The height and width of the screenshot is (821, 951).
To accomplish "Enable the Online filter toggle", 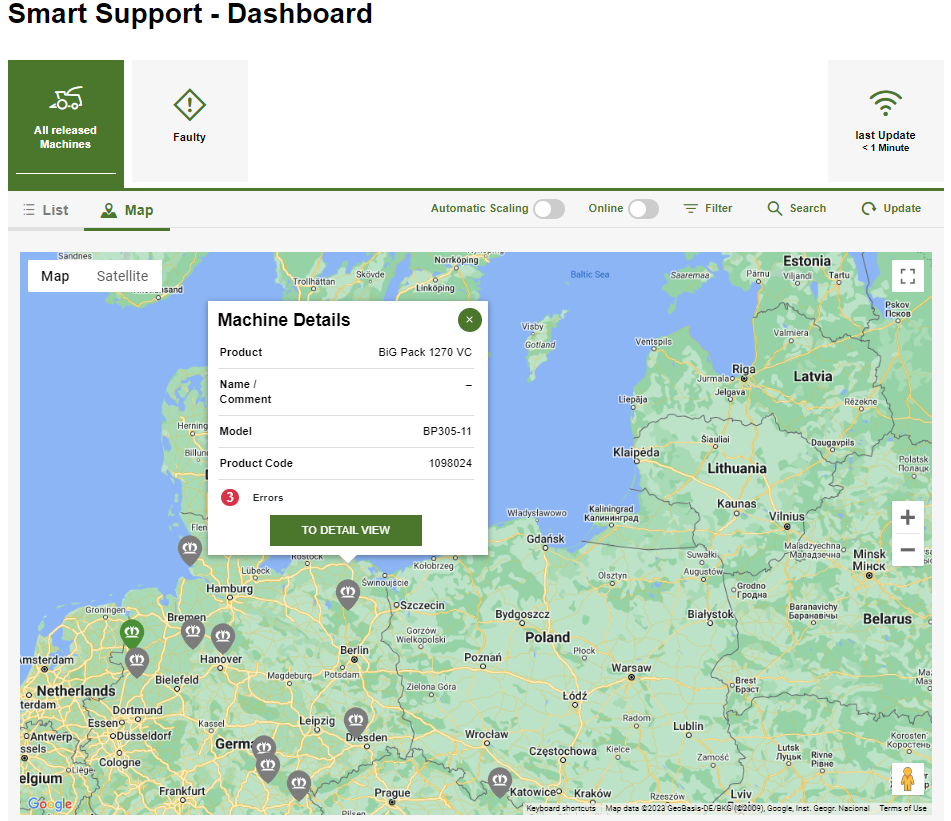I will tap(643, 209).
